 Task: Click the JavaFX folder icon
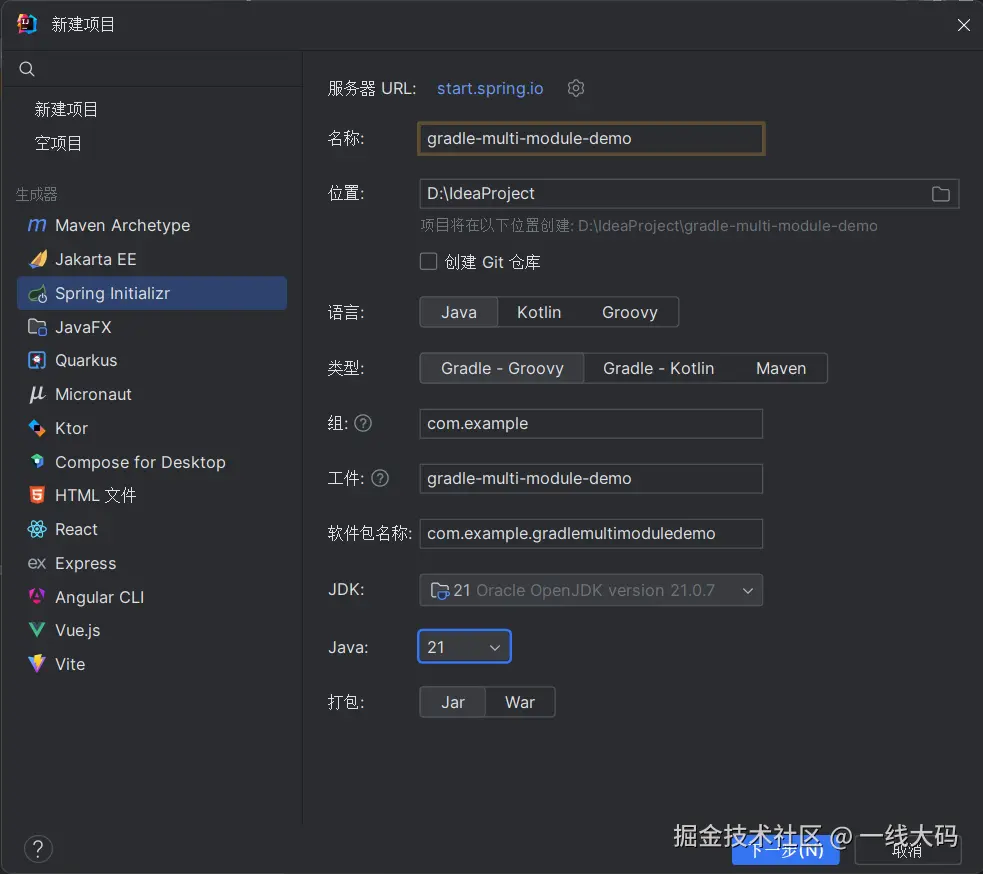[37, 327]
